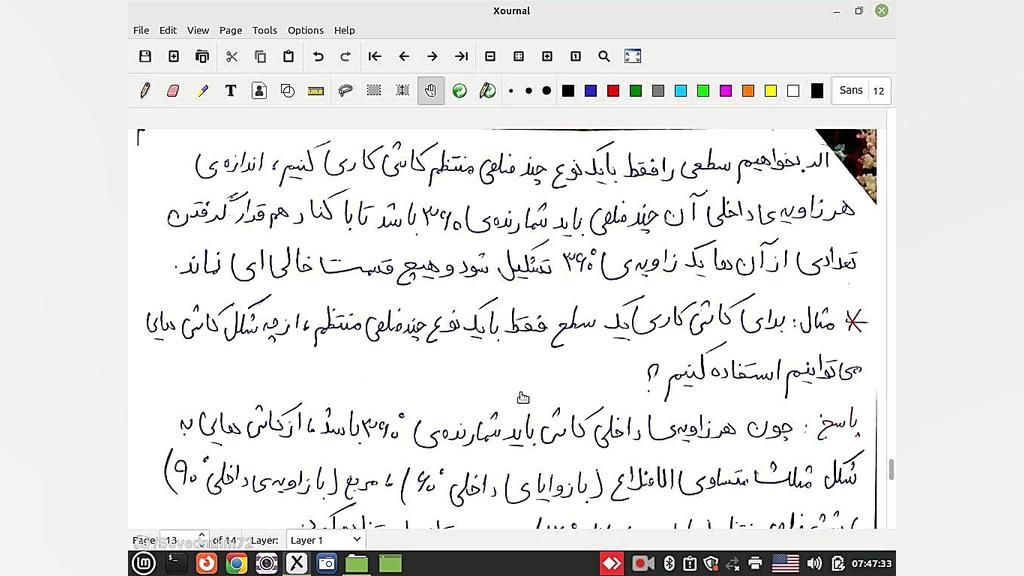This screenshot has width=1024, height=576.
Task: Redo the undone action
Action: (x=346, y=56)
